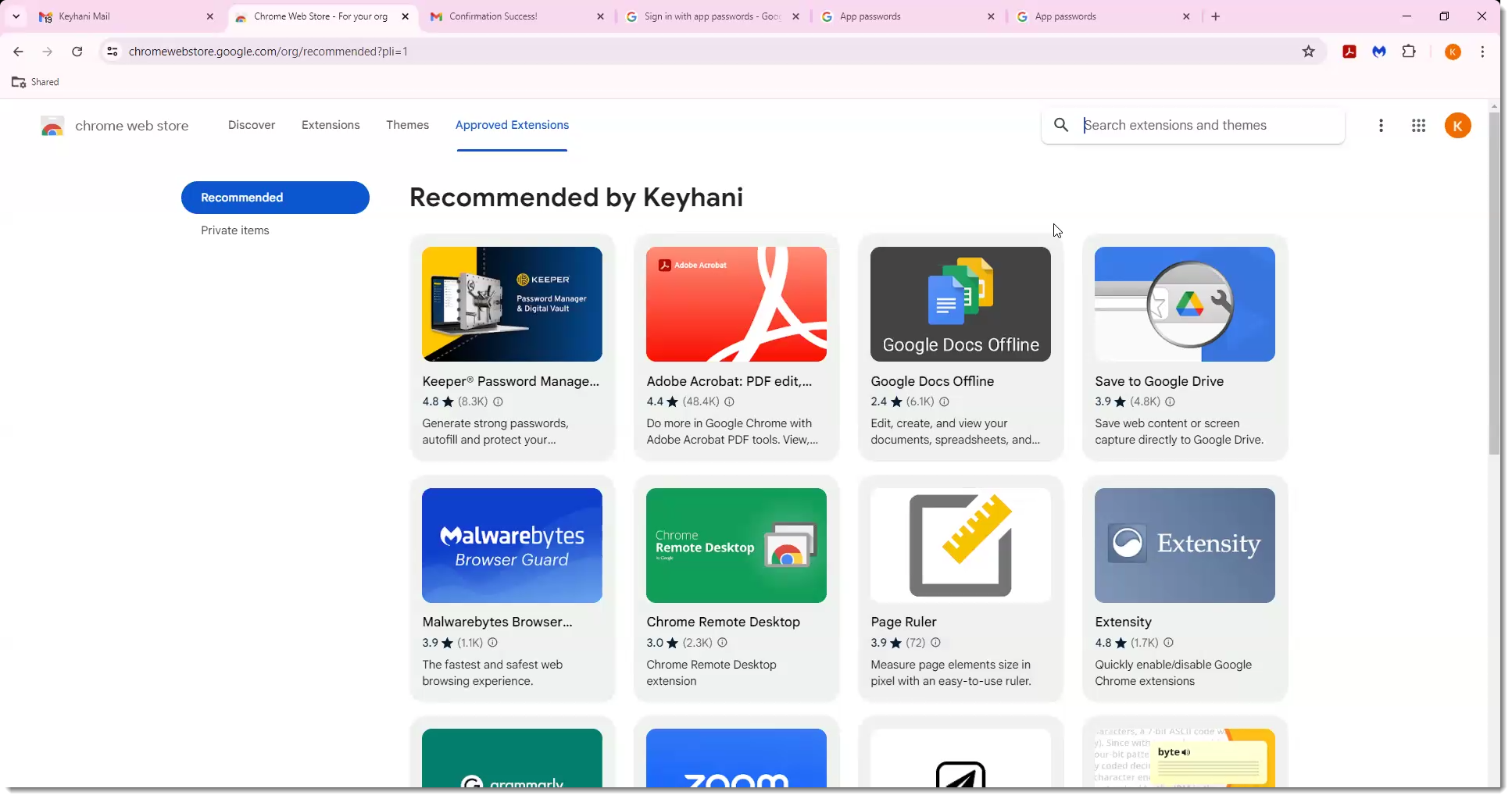Switch to Sign in with app passwords tab
Screen dimensions: 1512x799
pyautogui.click(x=712, y=16)
